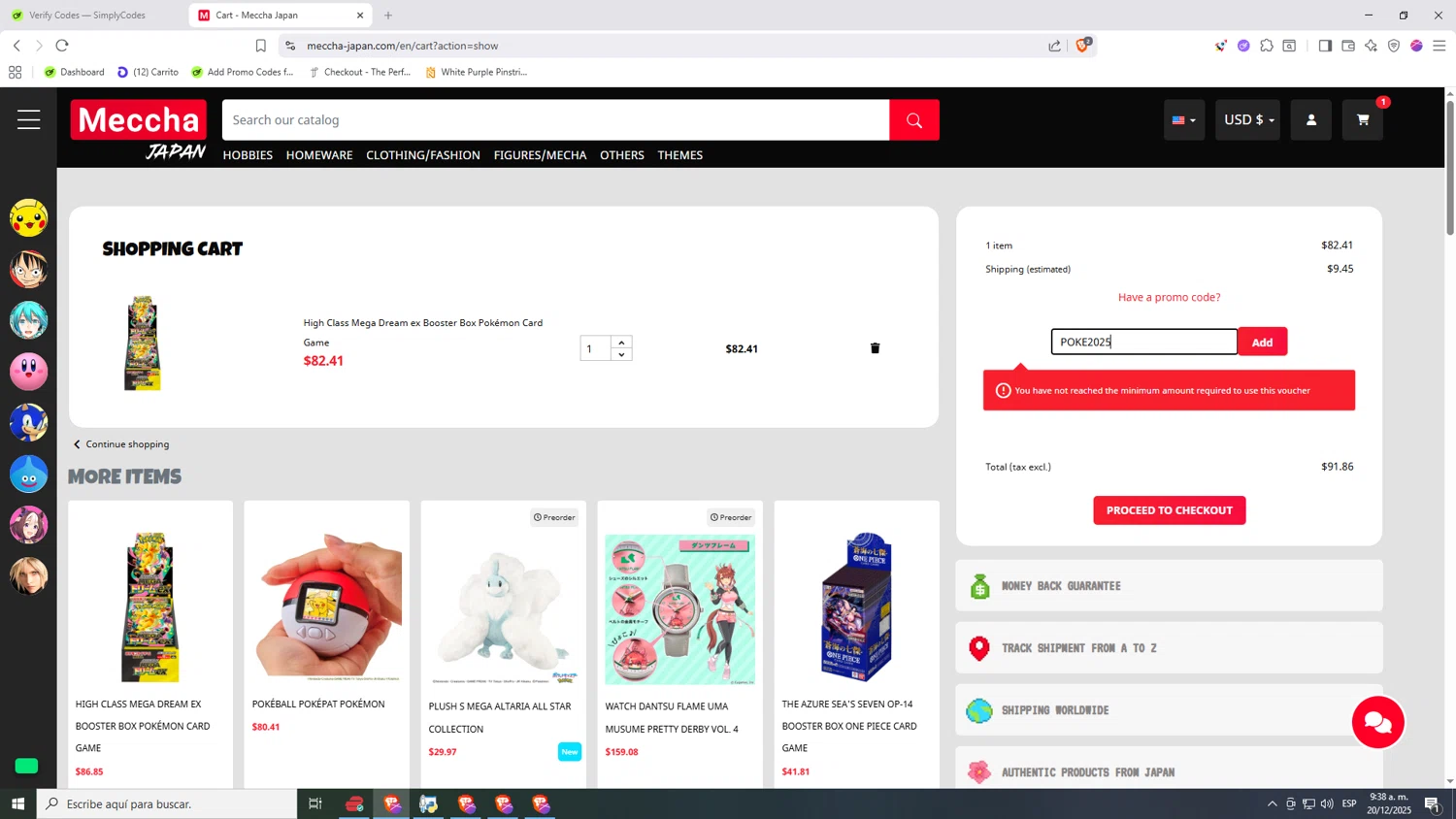Open the Azure Sea's Seven OP-14 product image
Image resolution: width=1456 pixels, height=819 pixels.
tap(857, 607)
